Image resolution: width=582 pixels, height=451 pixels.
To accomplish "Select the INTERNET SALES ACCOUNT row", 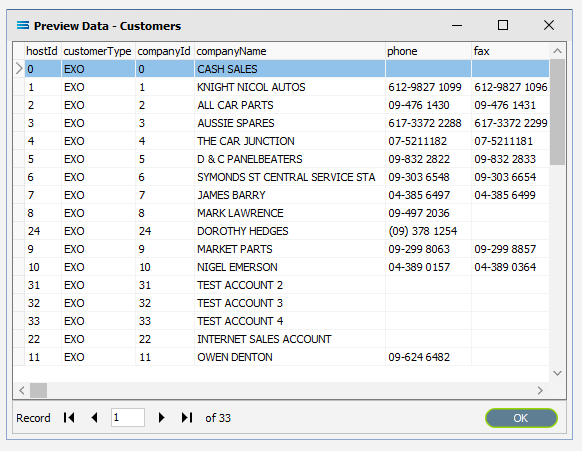I will (281, 339).
